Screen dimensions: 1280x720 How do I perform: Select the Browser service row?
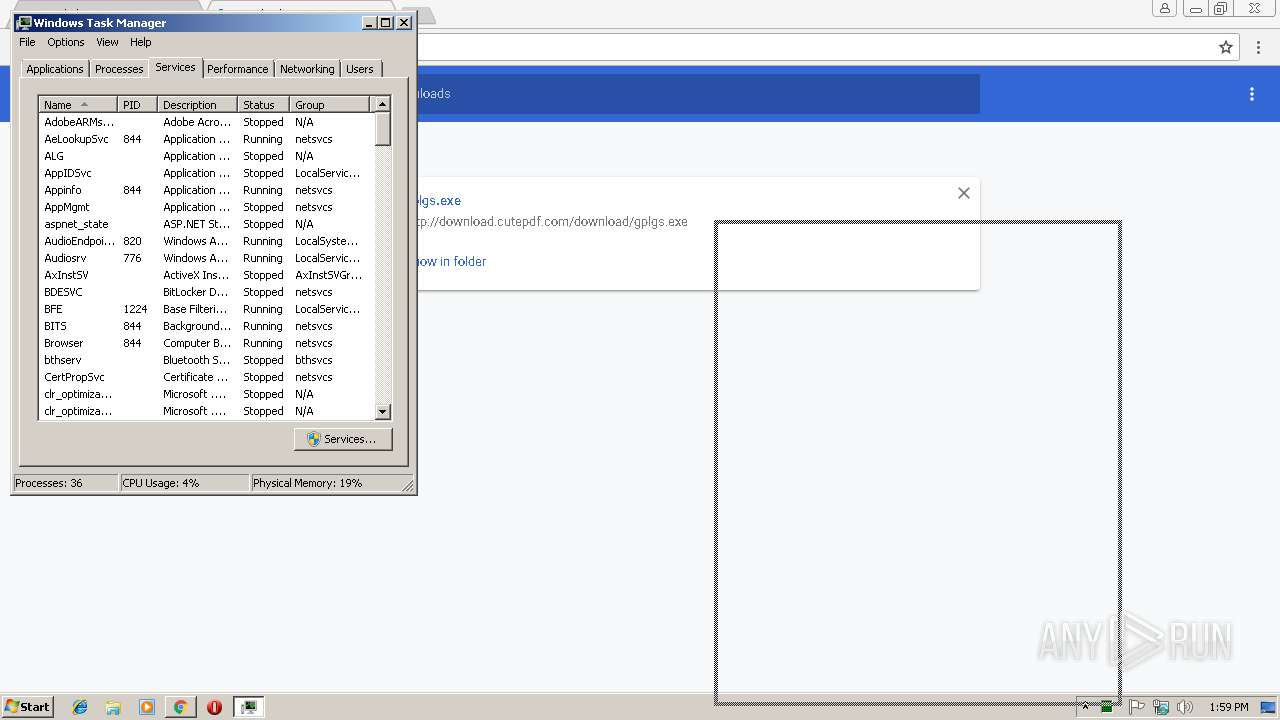206,343
